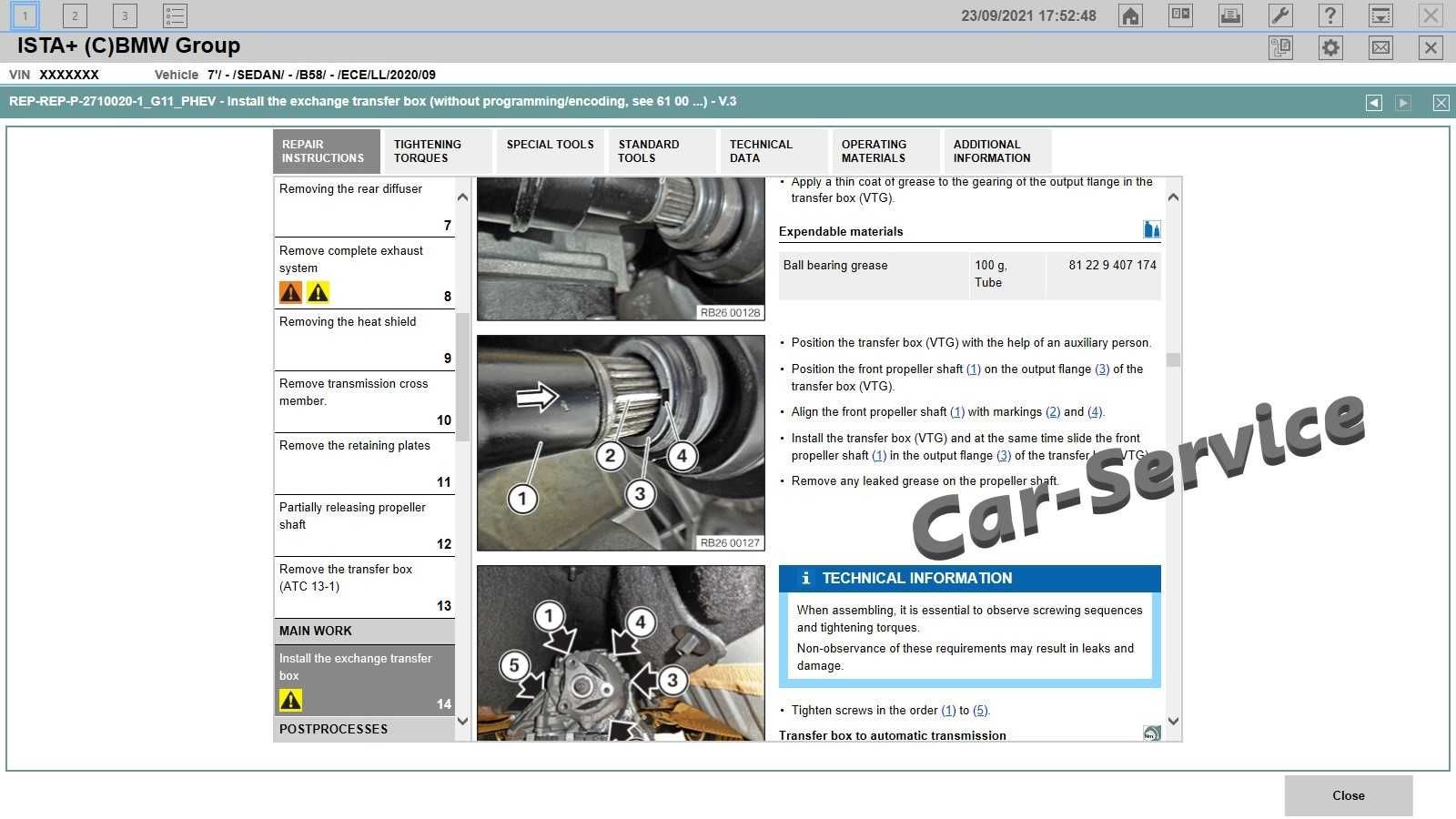Go to next document arrow
Screen dimensions: 1456x819
click(x=1403, y=103)
